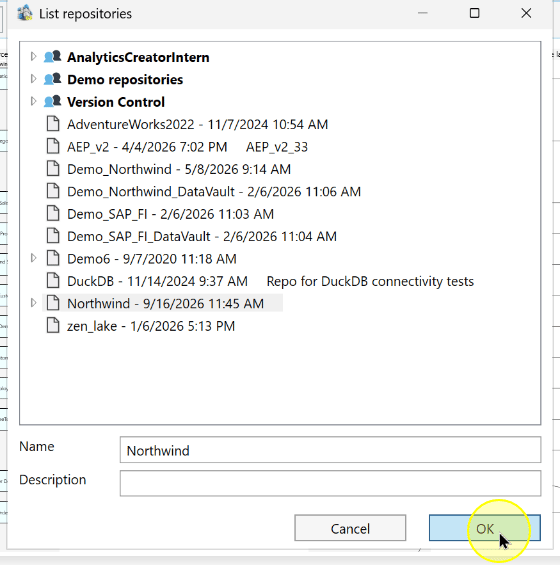Click the Demo_SAP_FI 11:03 AM file icon
Viewport: 560px width, 565px height.
[53, 214]
